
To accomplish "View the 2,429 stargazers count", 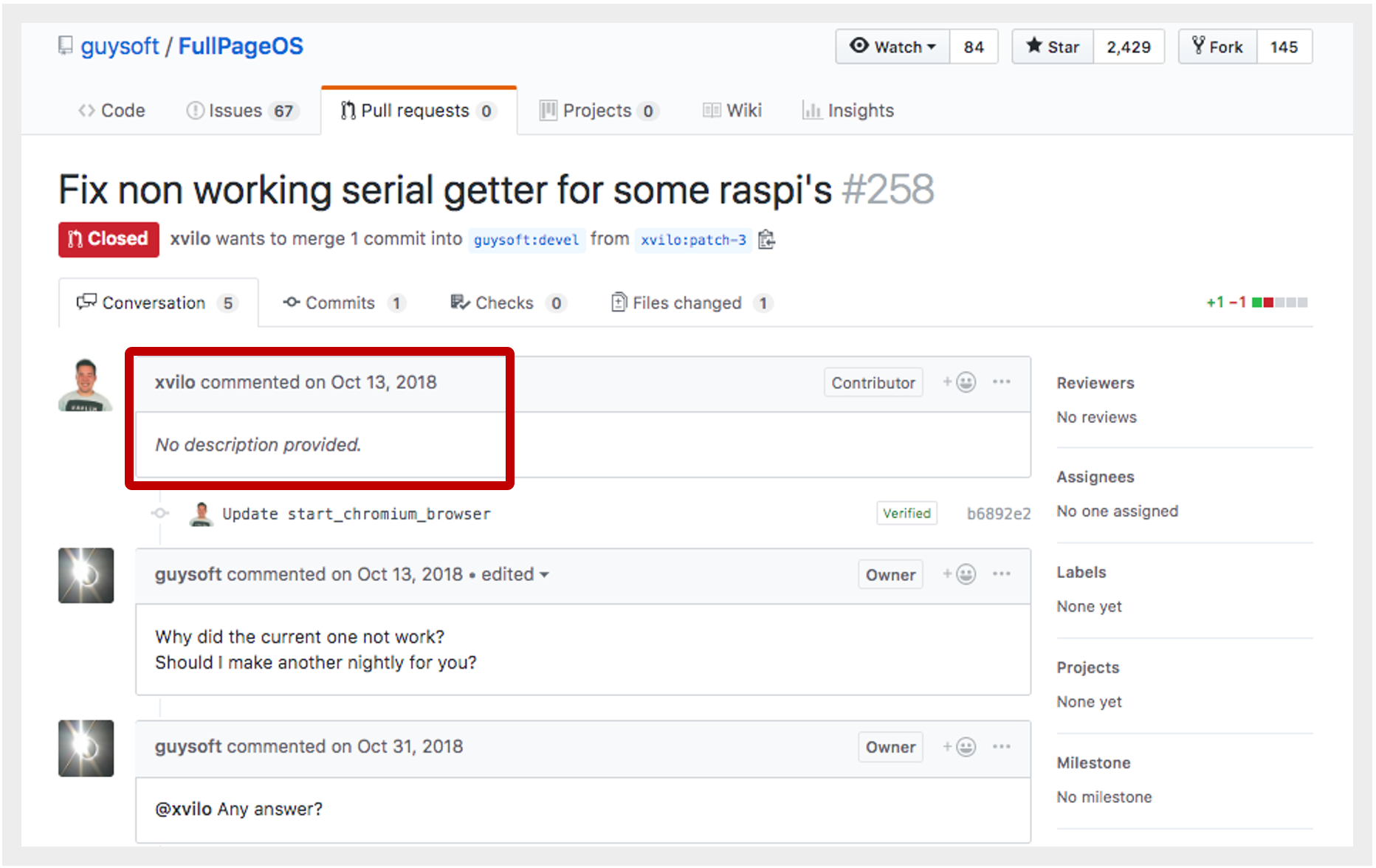I will coord(1129,46).
